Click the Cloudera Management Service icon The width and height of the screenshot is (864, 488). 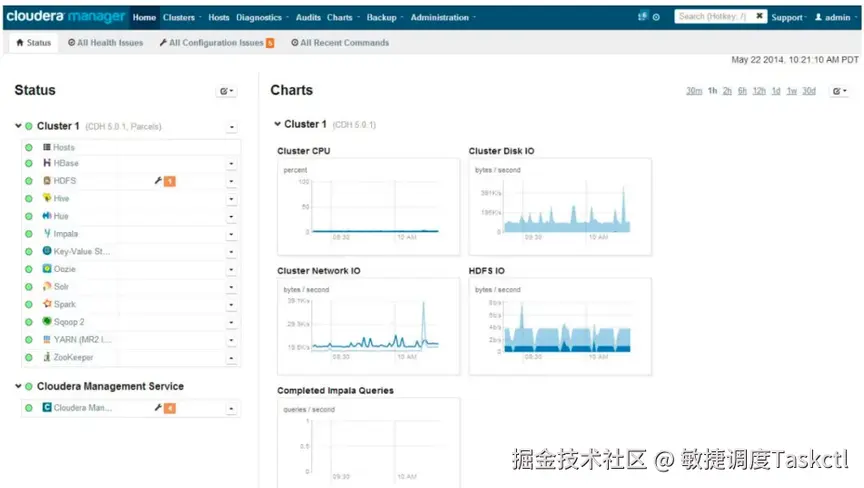click(47, 408)
